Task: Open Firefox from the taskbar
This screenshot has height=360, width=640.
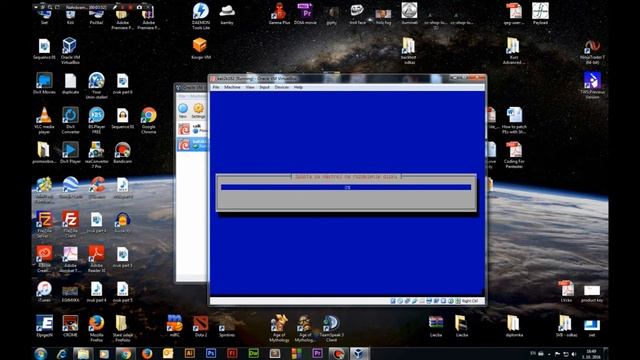Action: [x=147, y=353]
